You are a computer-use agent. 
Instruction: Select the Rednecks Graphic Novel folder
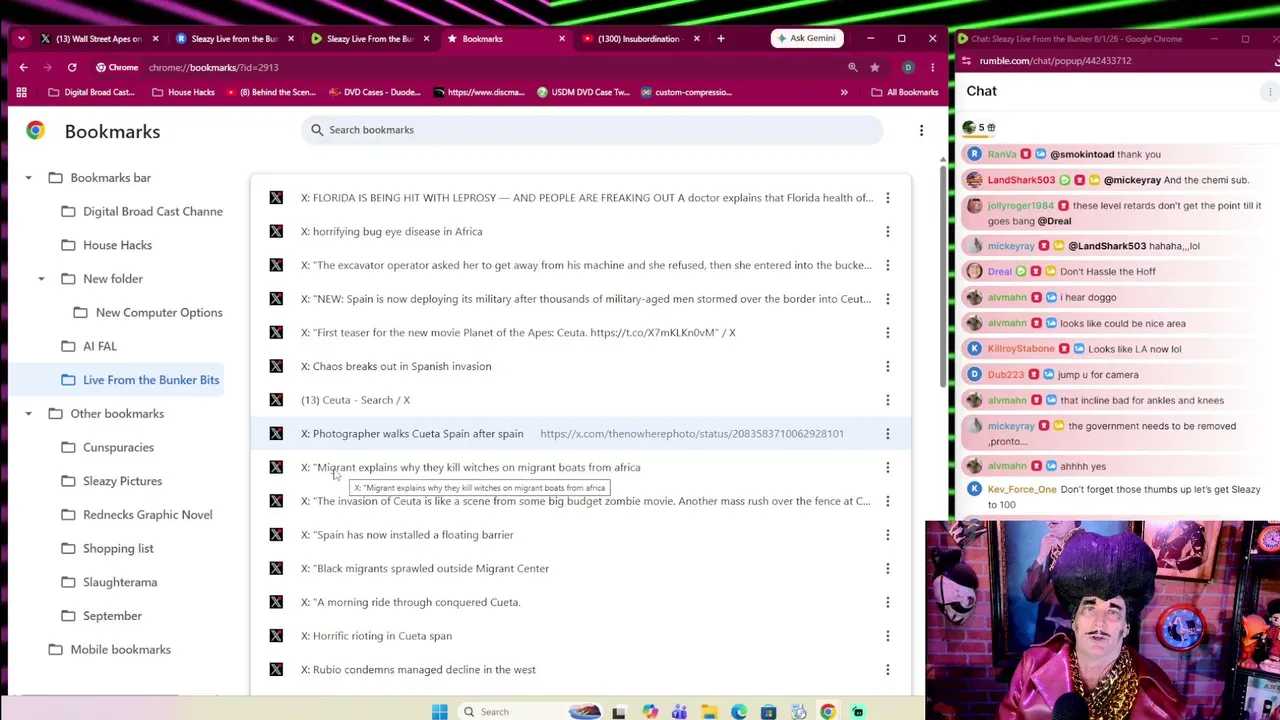click(137, 515)
